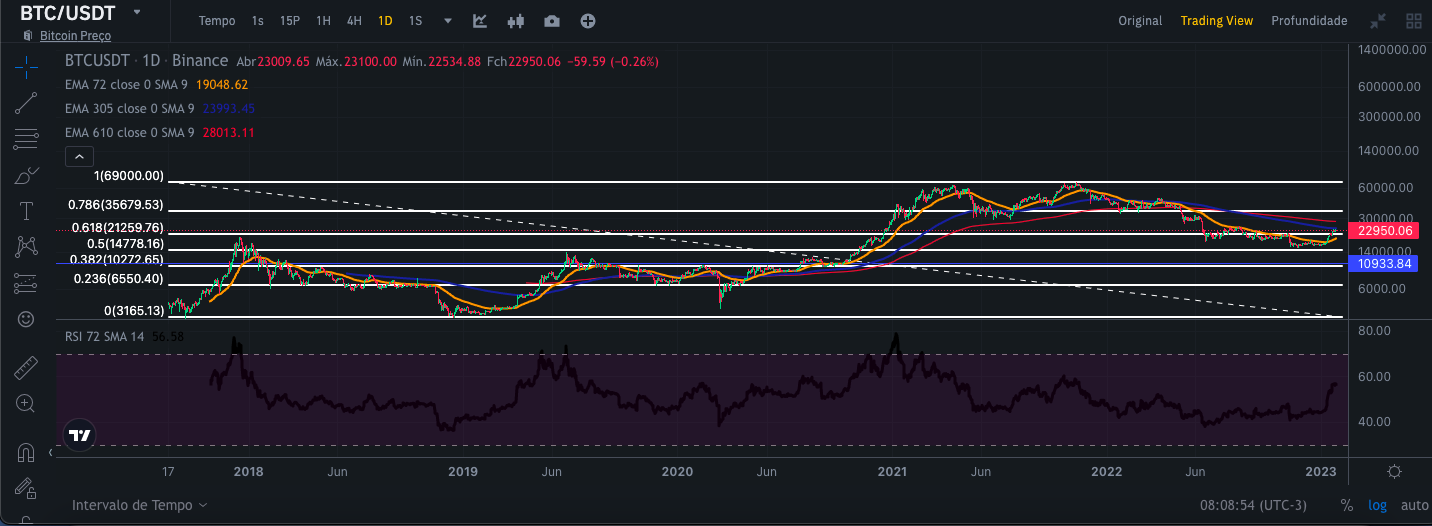Click the BTCUSDT 1D Binance chart title

pyautogui.click(x=146, y=61)
